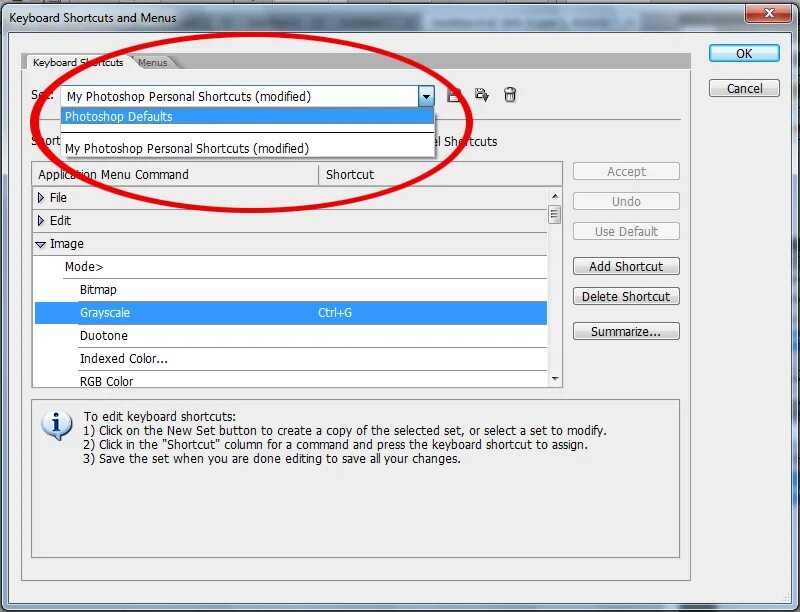Open the Summarize... button
Screen dimensions: 800x612
tap(626, 332)
